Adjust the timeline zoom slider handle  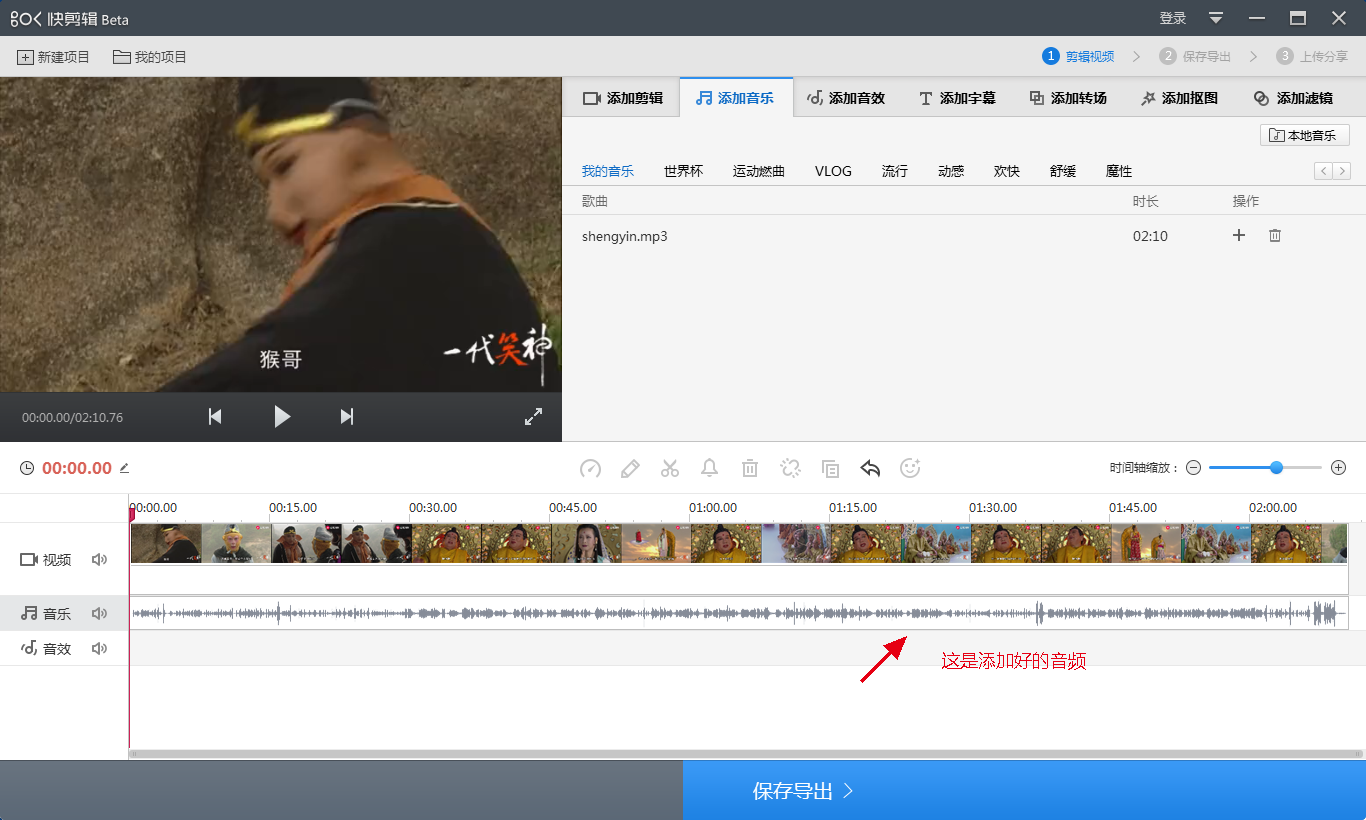click(x=1276, y=467)
